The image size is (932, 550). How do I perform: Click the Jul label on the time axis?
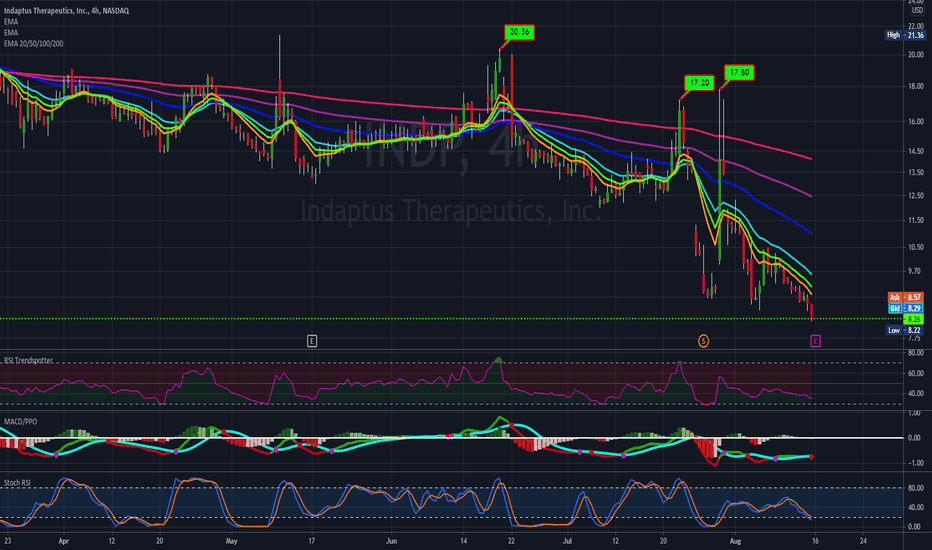[x=568, y=541]
